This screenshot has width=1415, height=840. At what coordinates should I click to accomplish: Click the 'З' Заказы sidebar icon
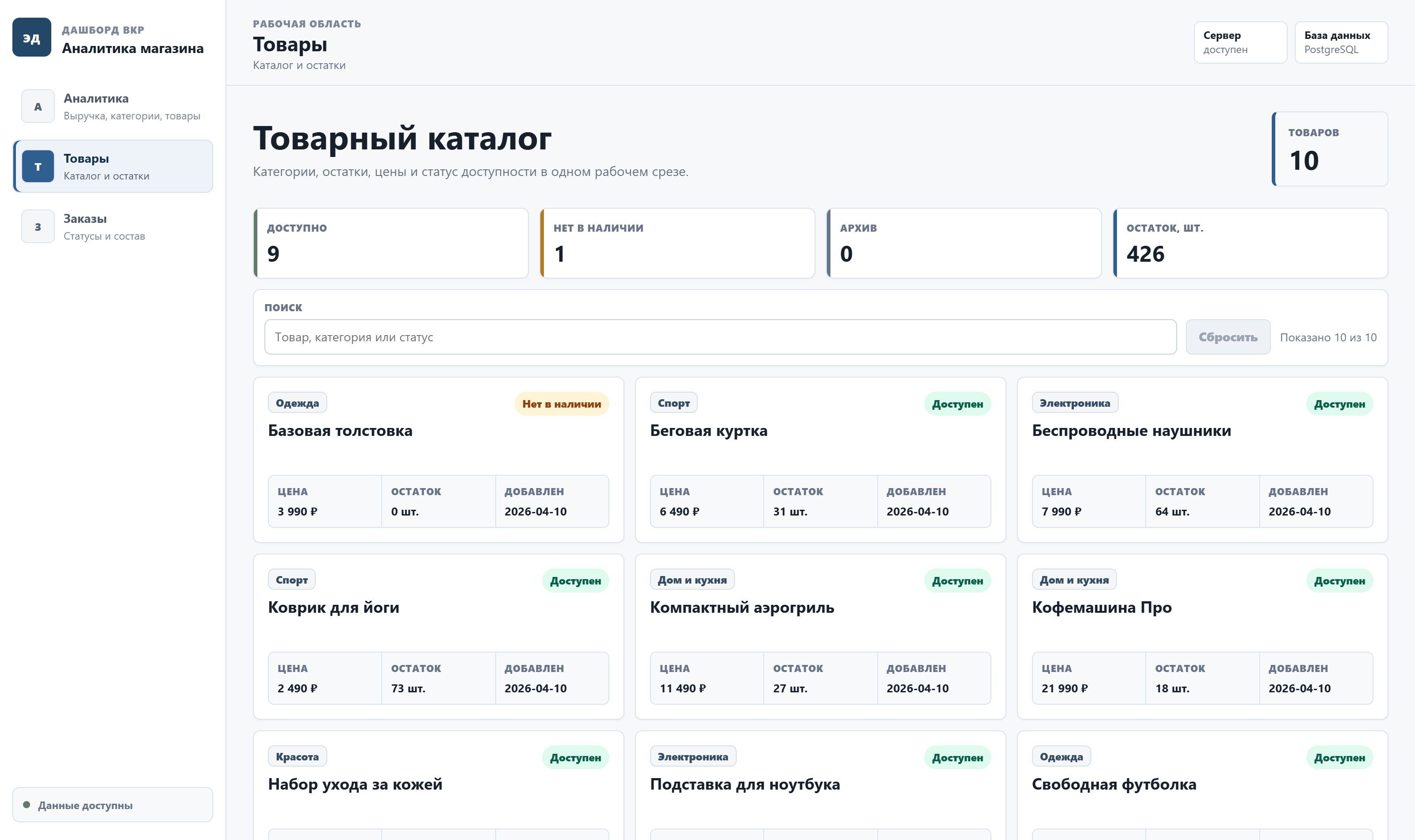(38, 226)
